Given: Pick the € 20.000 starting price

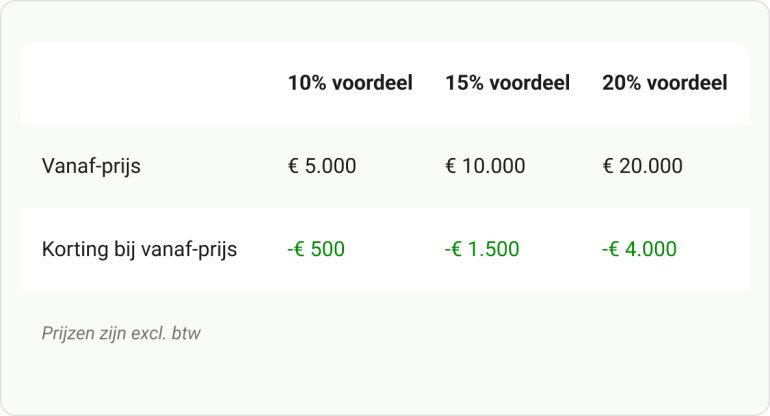Looking at the screenshot, I should point(642,166).
